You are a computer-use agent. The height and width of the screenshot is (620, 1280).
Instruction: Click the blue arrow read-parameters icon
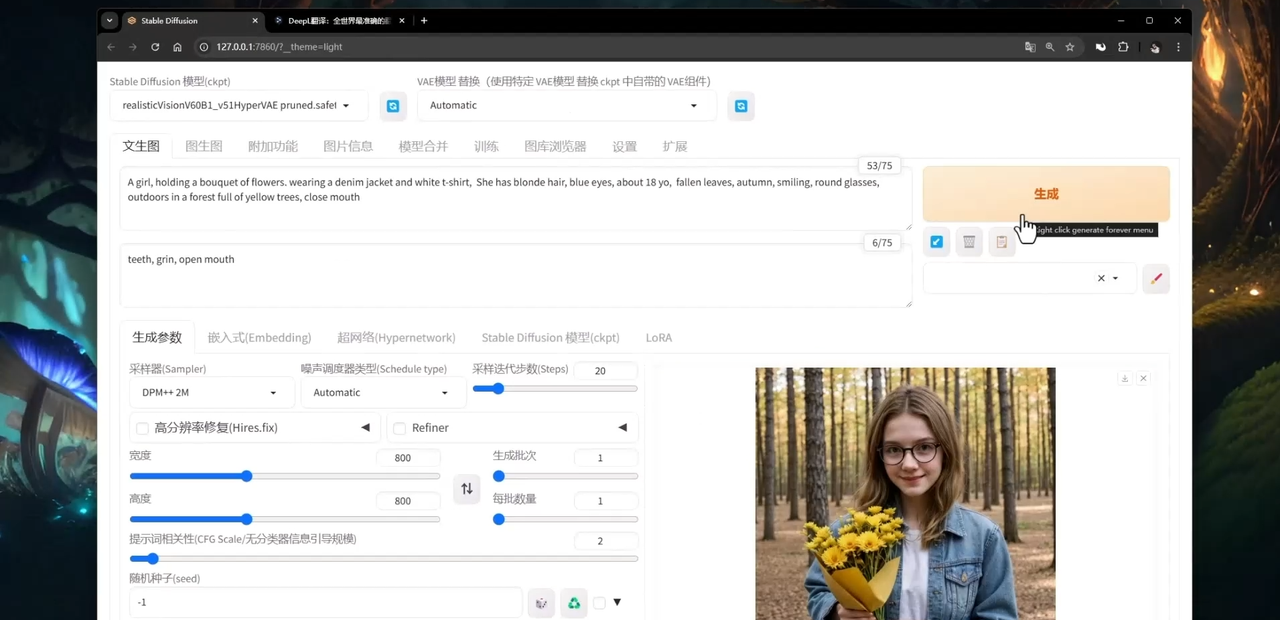tap(936, 242)
